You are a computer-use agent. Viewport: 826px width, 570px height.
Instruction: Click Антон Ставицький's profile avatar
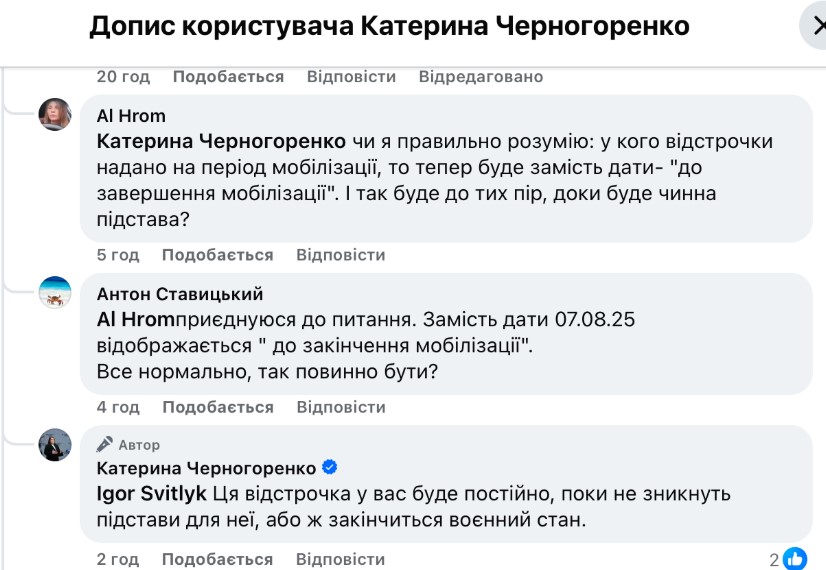(x=55, y=292)
